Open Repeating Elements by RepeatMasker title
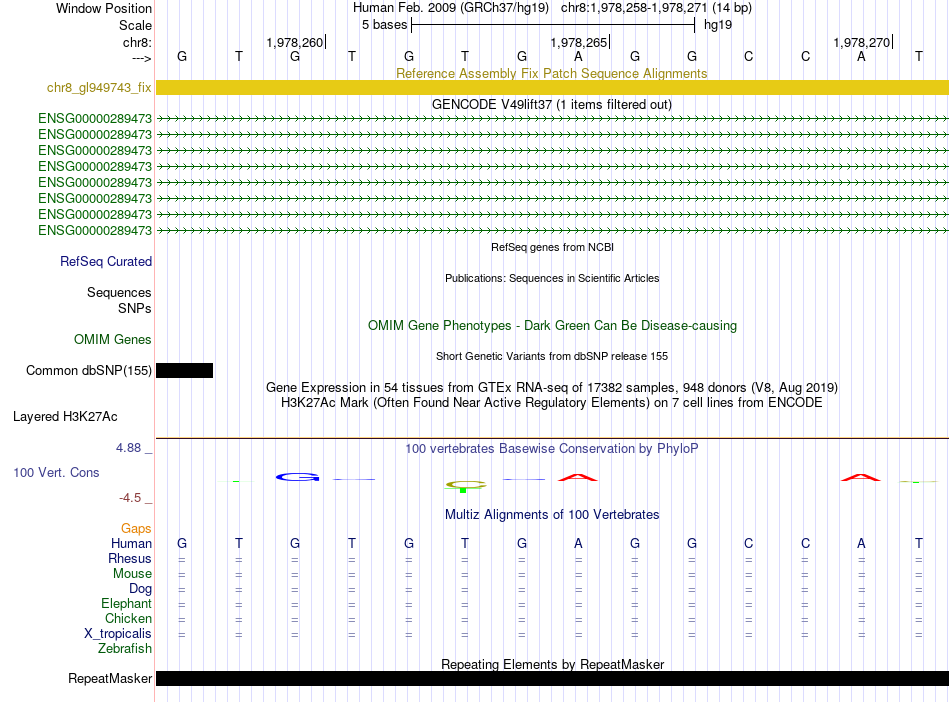Viewport: 950px width, 702px height. pos(553,664)
